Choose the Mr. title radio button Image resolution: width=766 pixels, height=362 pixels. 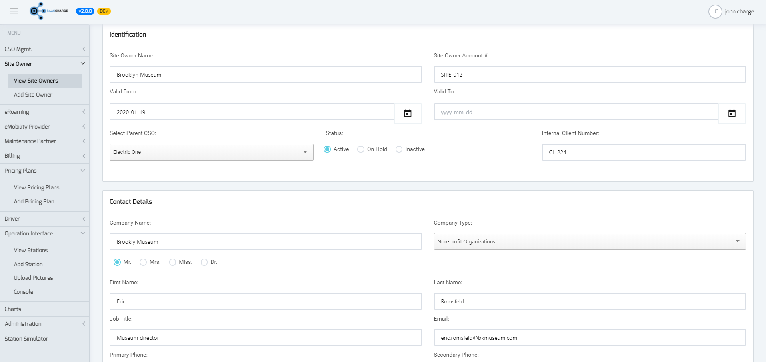pos(117,262)
